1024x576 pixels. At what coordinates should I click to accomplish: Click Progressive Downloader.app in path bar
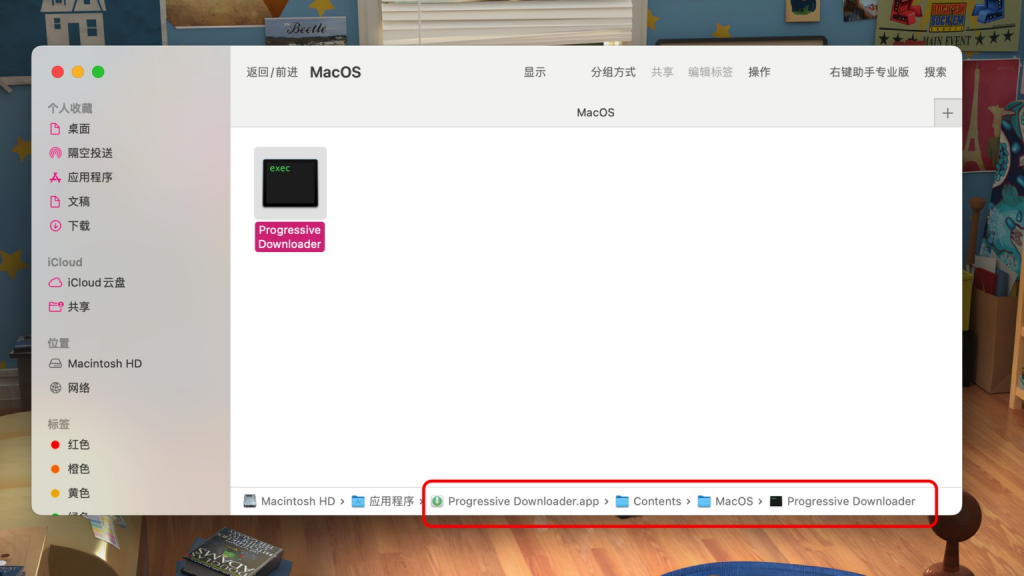[522, 501]
